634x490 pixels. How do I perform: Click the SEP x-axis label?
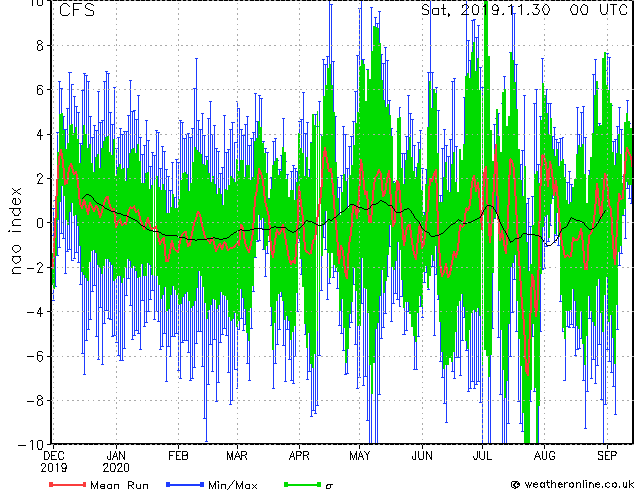(607, 456)
